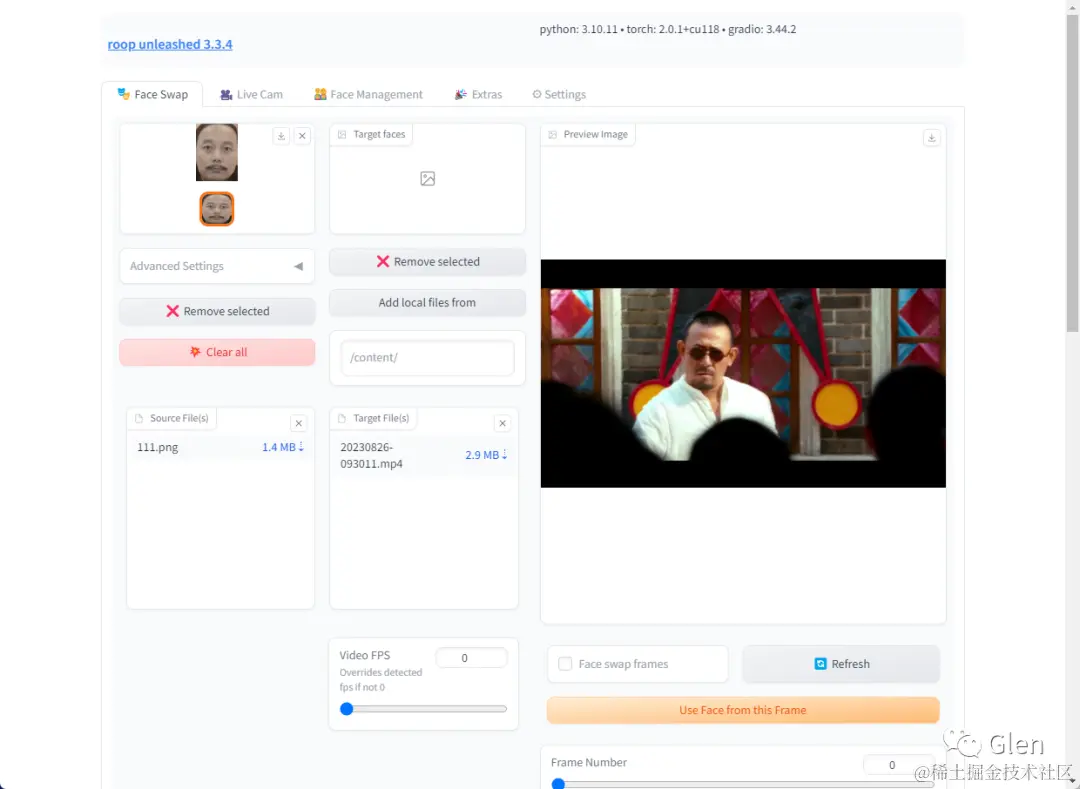This screenshot has width=1080, height=789.
Task: Click Use Face from this Frame
Action: coord(742,710)
